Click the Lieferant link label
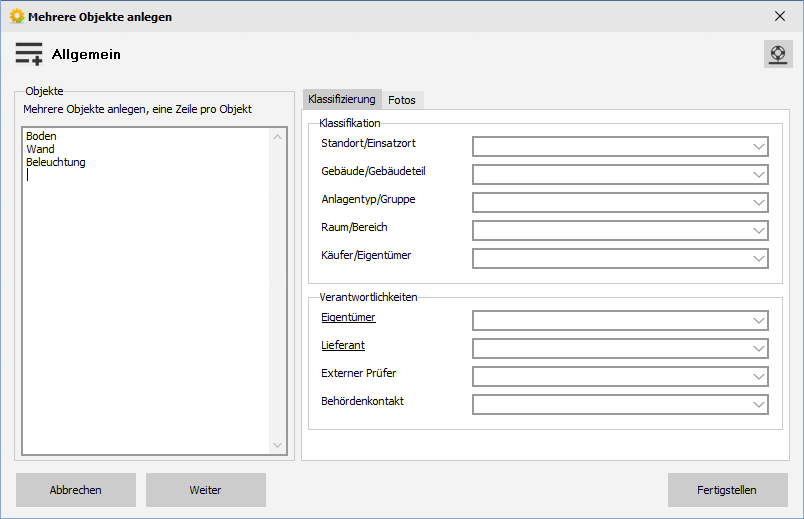Viewport: 804px width, 519px height. [343, 345]
